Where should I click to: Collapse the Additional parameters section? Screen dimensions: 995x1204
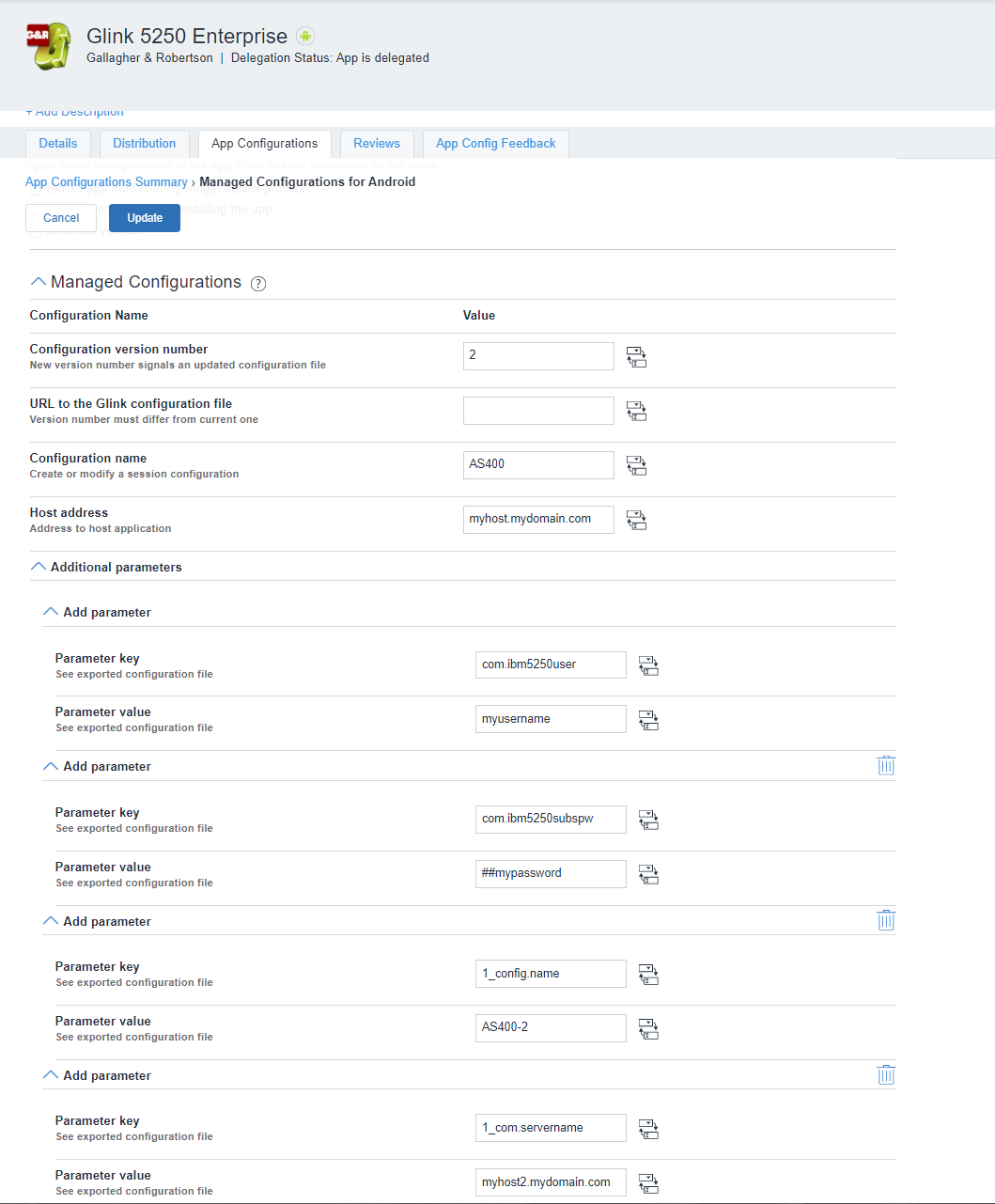coord(39,567)
